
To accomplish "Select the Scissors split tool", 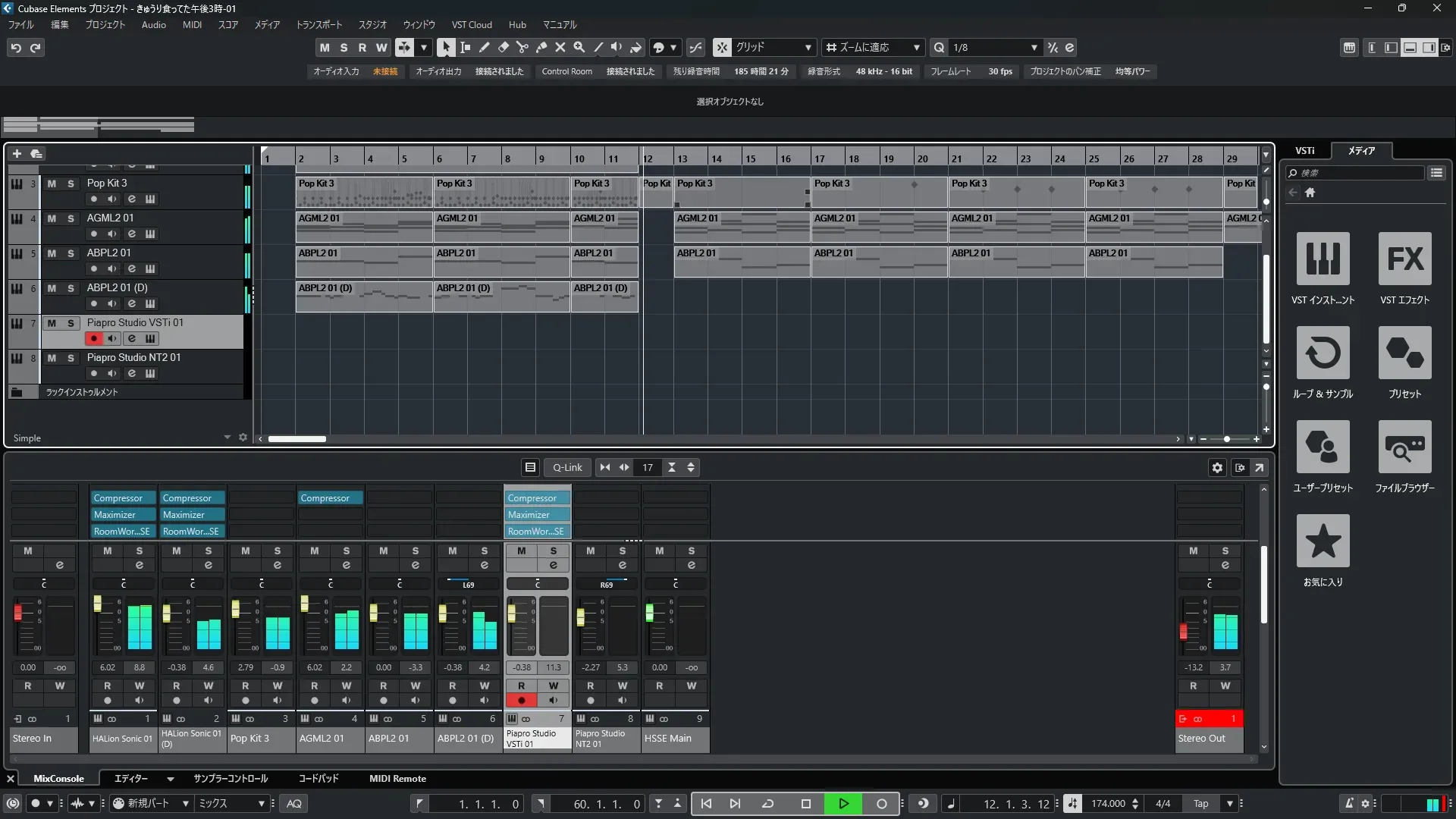I will tap(522, 47).
